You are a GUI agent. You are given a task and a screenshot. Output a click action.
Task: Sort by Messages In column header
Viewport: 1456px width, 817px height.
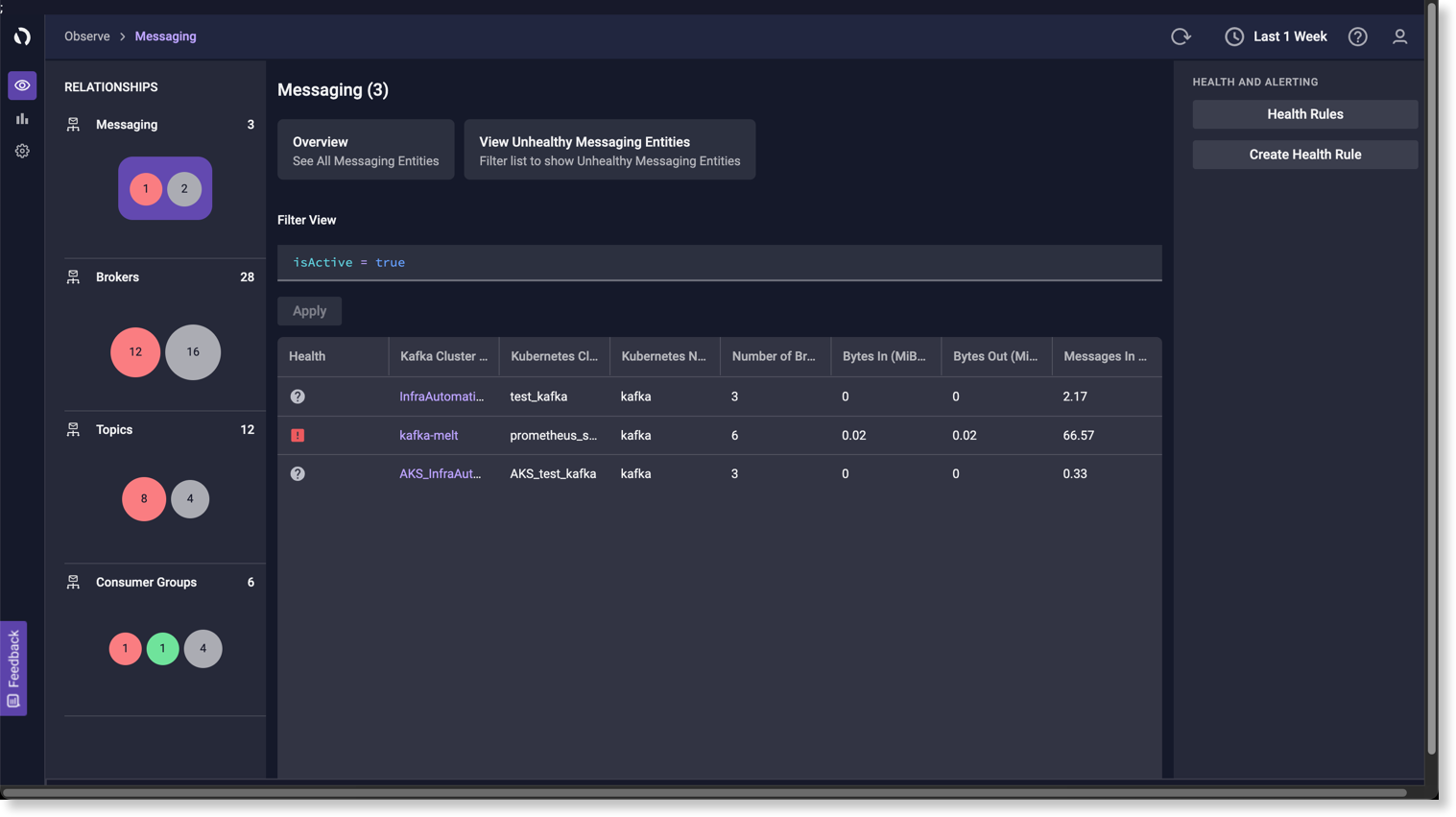click(1106, 356)
